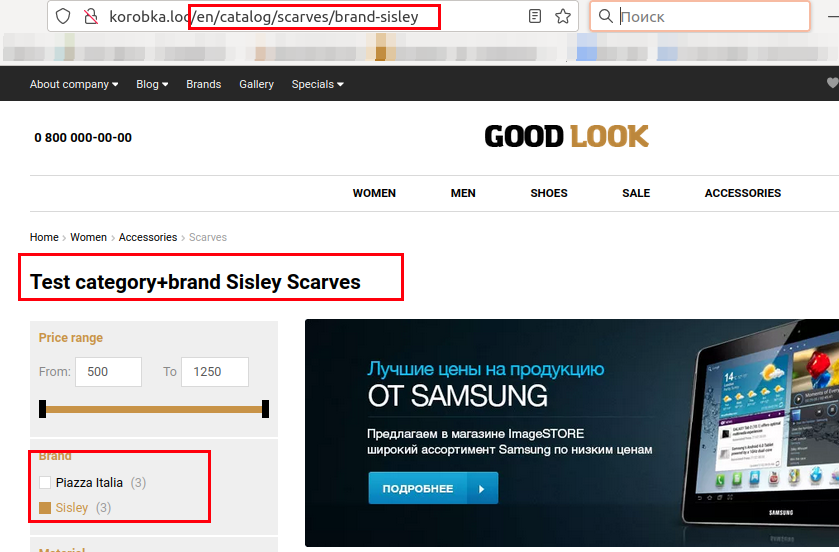Click the ПОДРОБНЕЕ banner button
Image resolution: width=839 pixels, height=552 pixels.
[x=433, y=488]
